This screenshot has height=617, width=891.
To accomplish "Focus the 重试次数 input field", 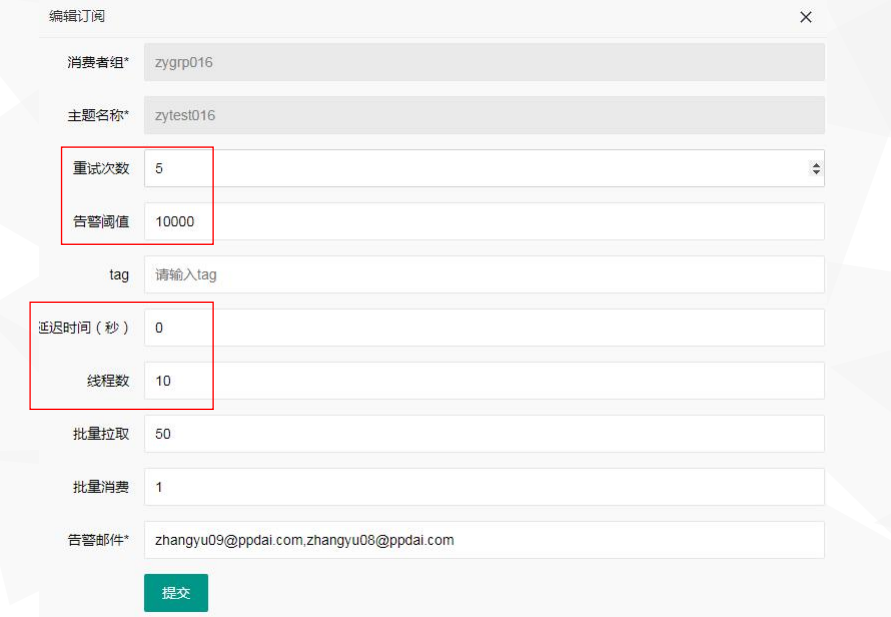I will point(484,168).
